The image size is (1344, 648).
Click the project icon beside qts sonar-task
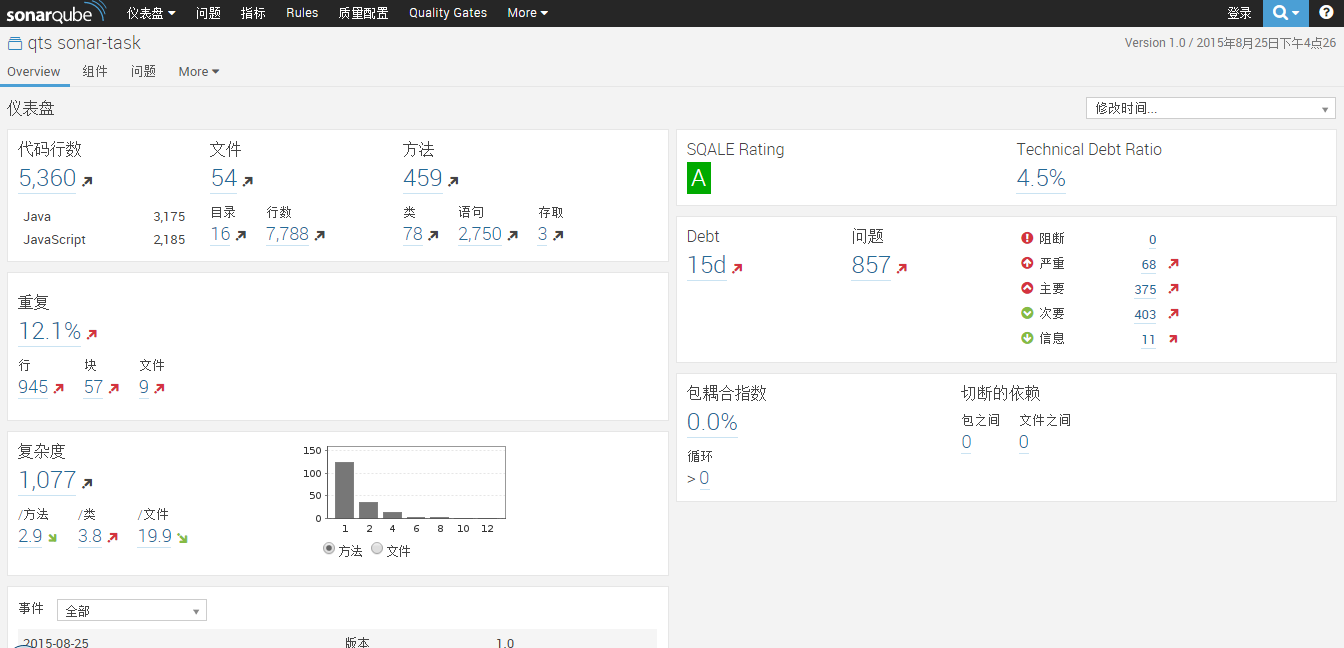click(15, 44)
